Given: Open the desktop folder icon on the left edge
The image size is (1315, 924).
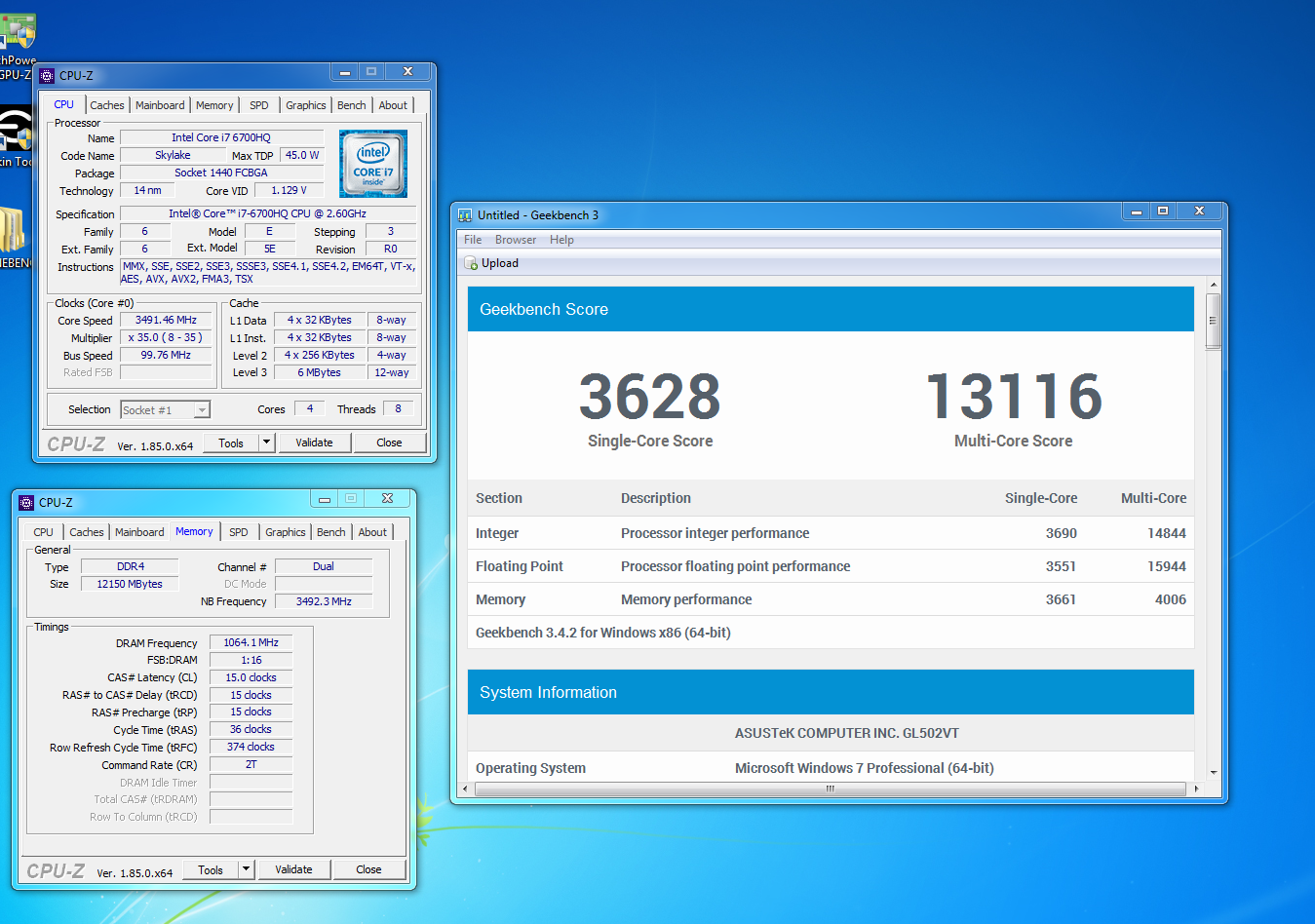Looking at the screenshot, I should (x=12, y=230).
